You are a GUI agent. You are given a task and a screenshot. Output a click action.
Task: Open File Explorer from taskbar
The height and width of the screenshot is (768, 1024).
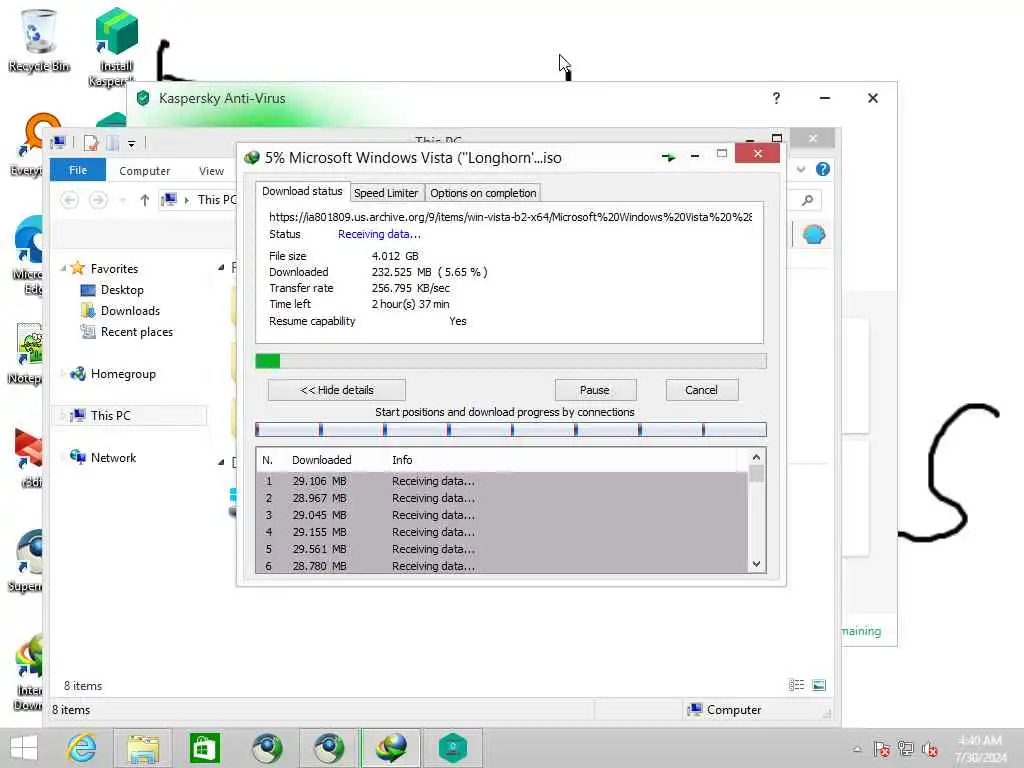(x=143, y=748)
